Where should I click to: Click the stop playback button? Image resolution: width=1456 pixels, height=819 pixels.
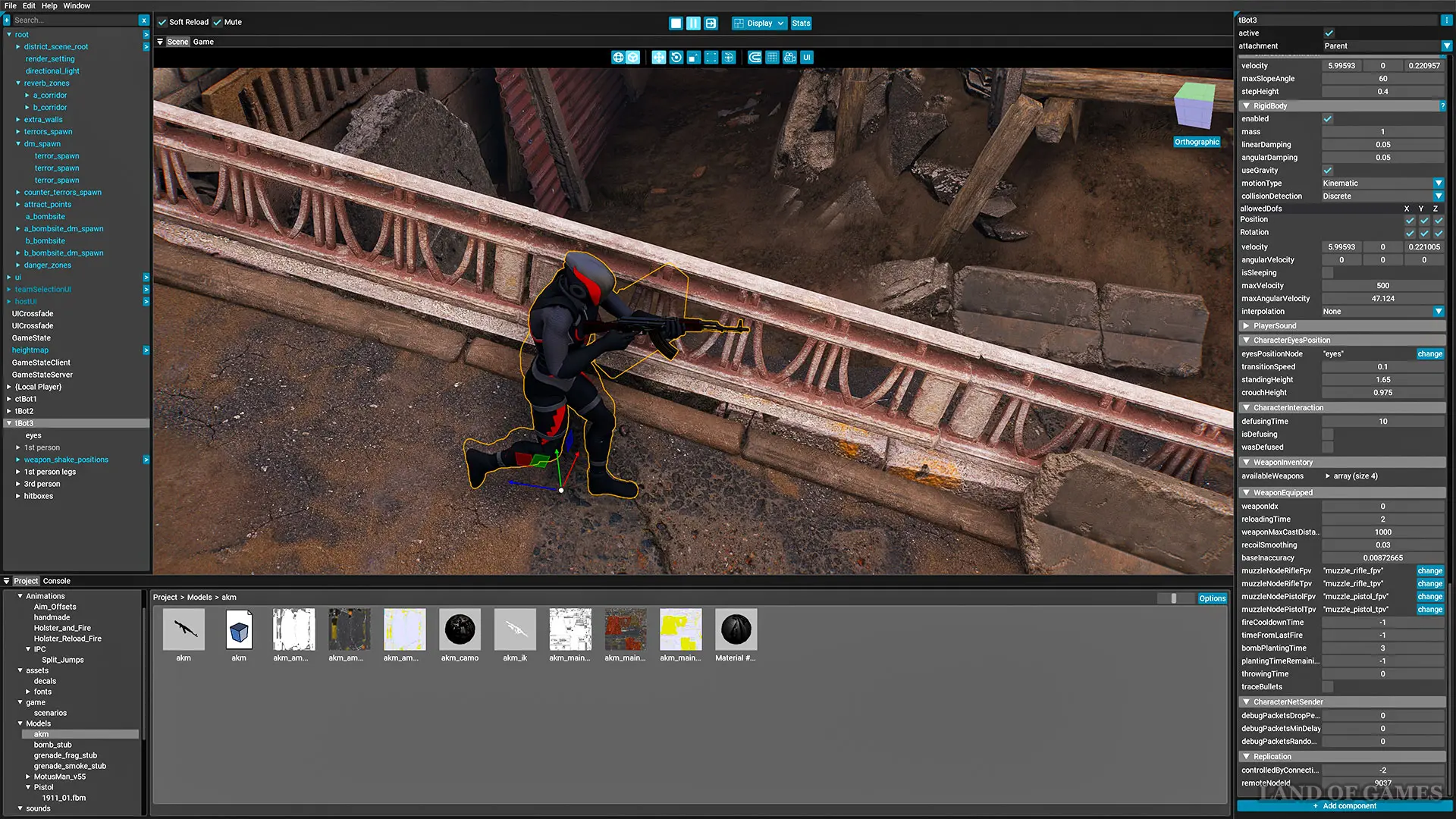pos(676,24)
